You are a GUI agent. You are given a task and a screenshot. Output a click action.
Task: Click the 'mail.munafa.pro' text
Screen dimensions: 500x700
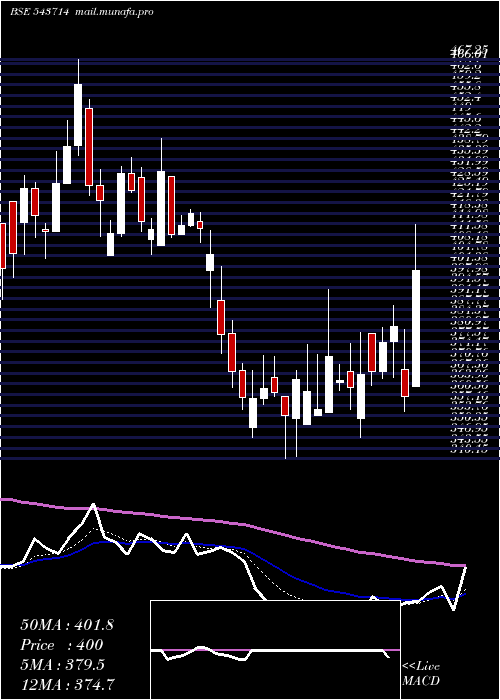113,12
